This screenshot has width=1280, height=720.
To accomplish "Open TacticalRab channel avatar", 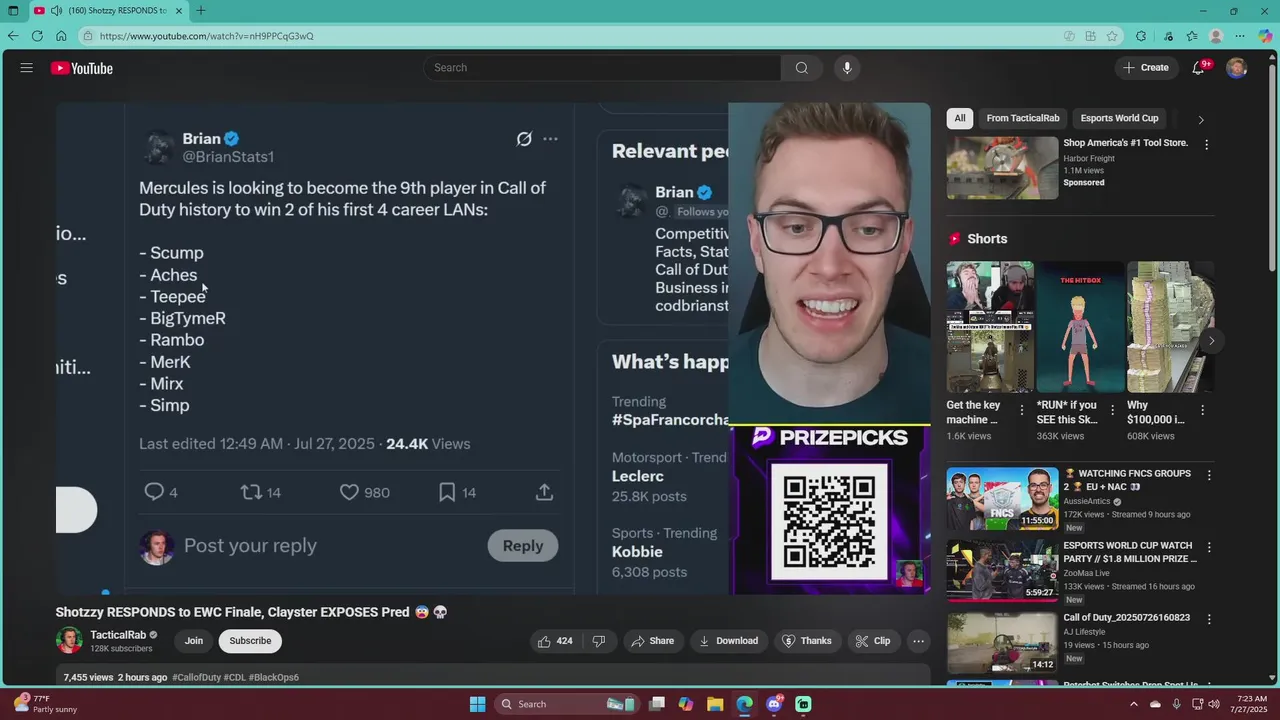I will point(69,641).
